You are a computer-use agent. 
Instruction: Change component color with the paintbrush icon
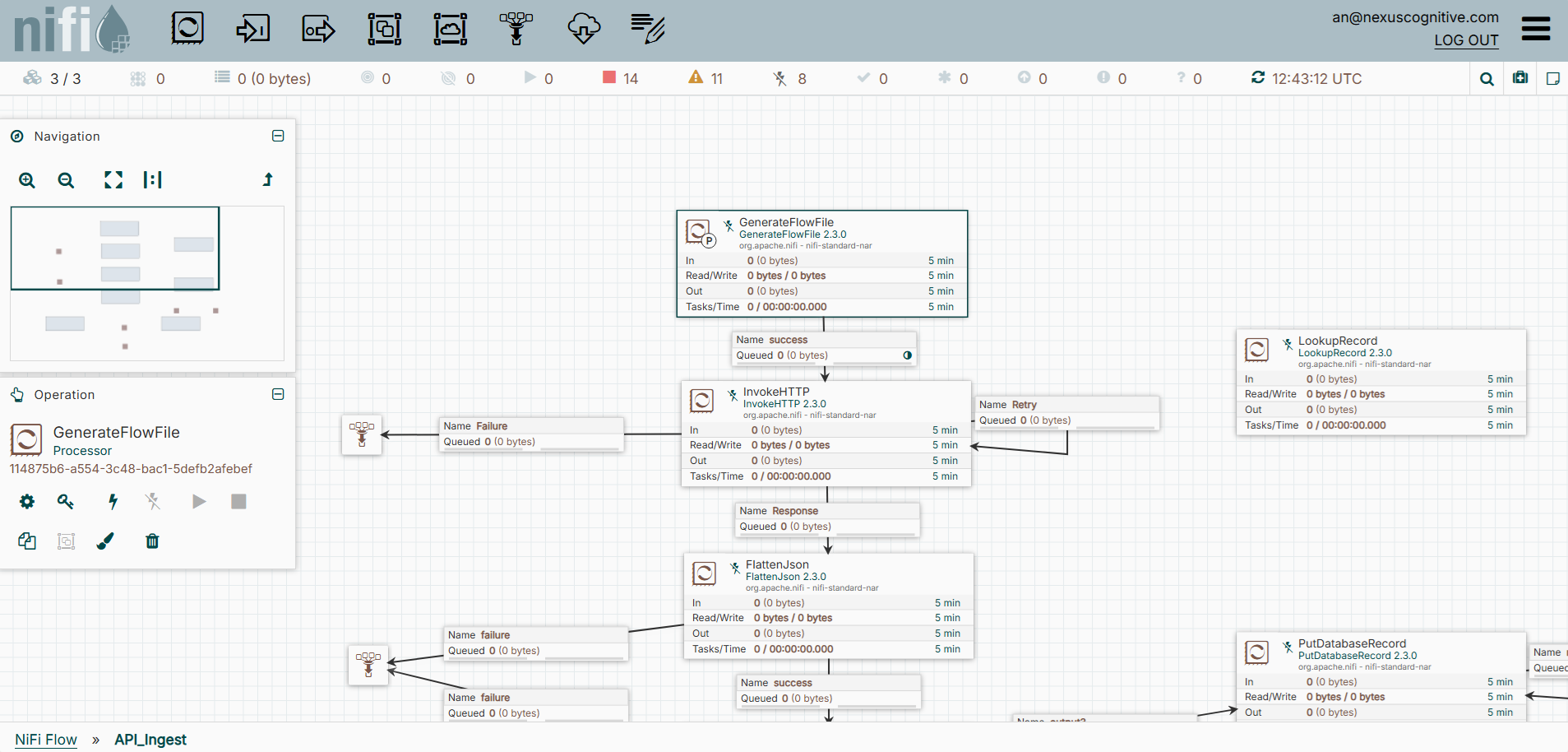tap(105, 541)
